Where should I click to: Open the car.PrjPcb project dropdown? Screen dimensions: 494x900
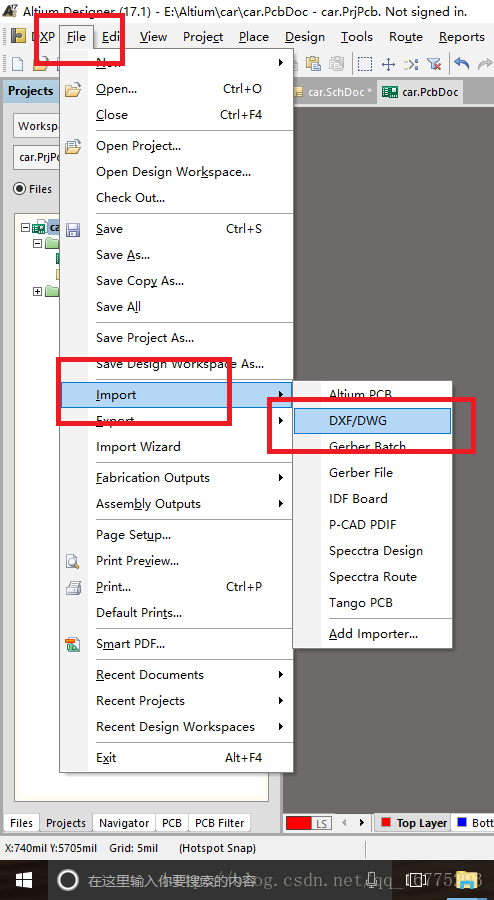pyautogui.click(x=37, y=157)
